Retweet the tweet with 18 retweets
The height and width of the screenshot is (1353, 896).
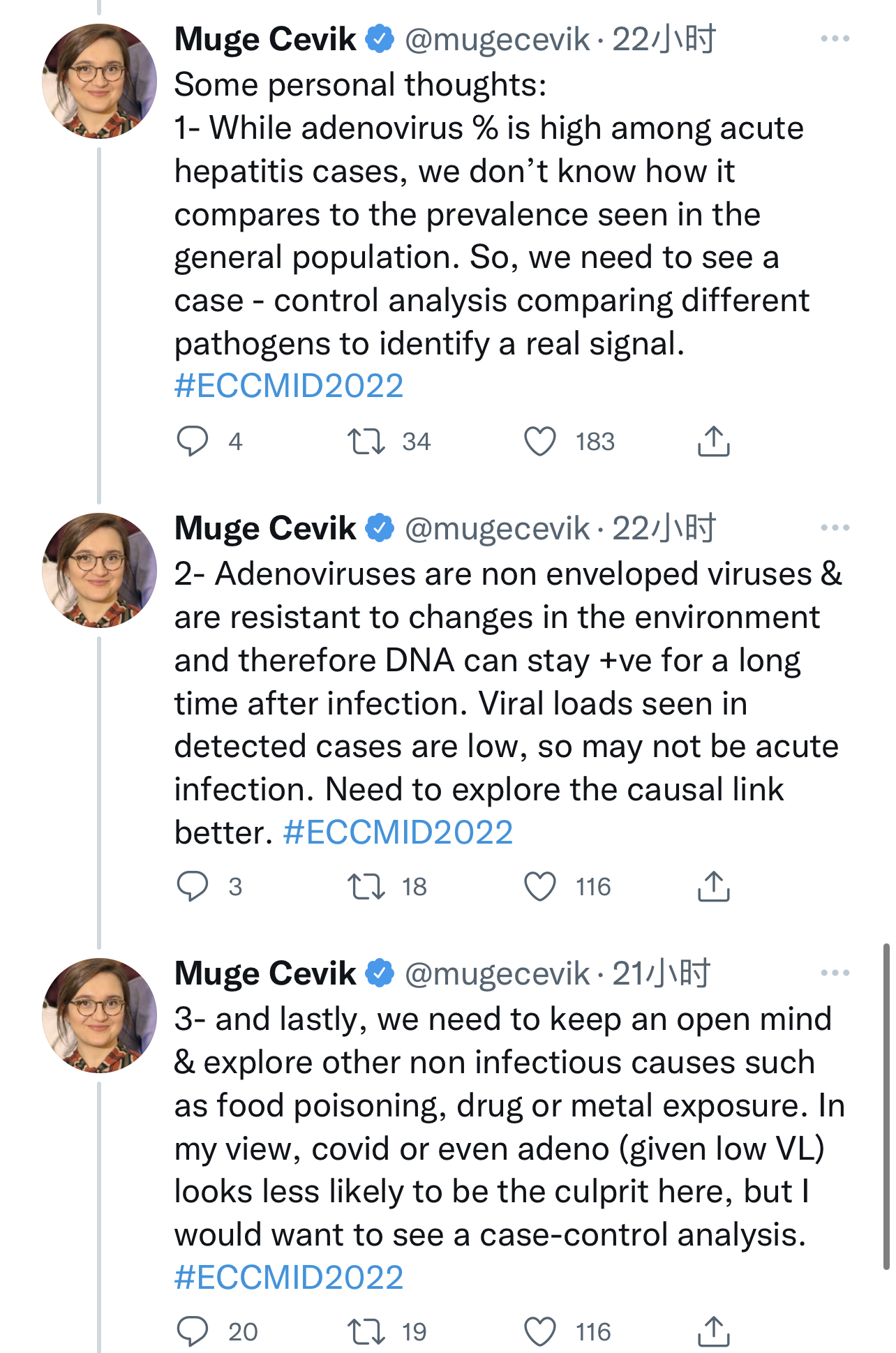pos(366,886)
